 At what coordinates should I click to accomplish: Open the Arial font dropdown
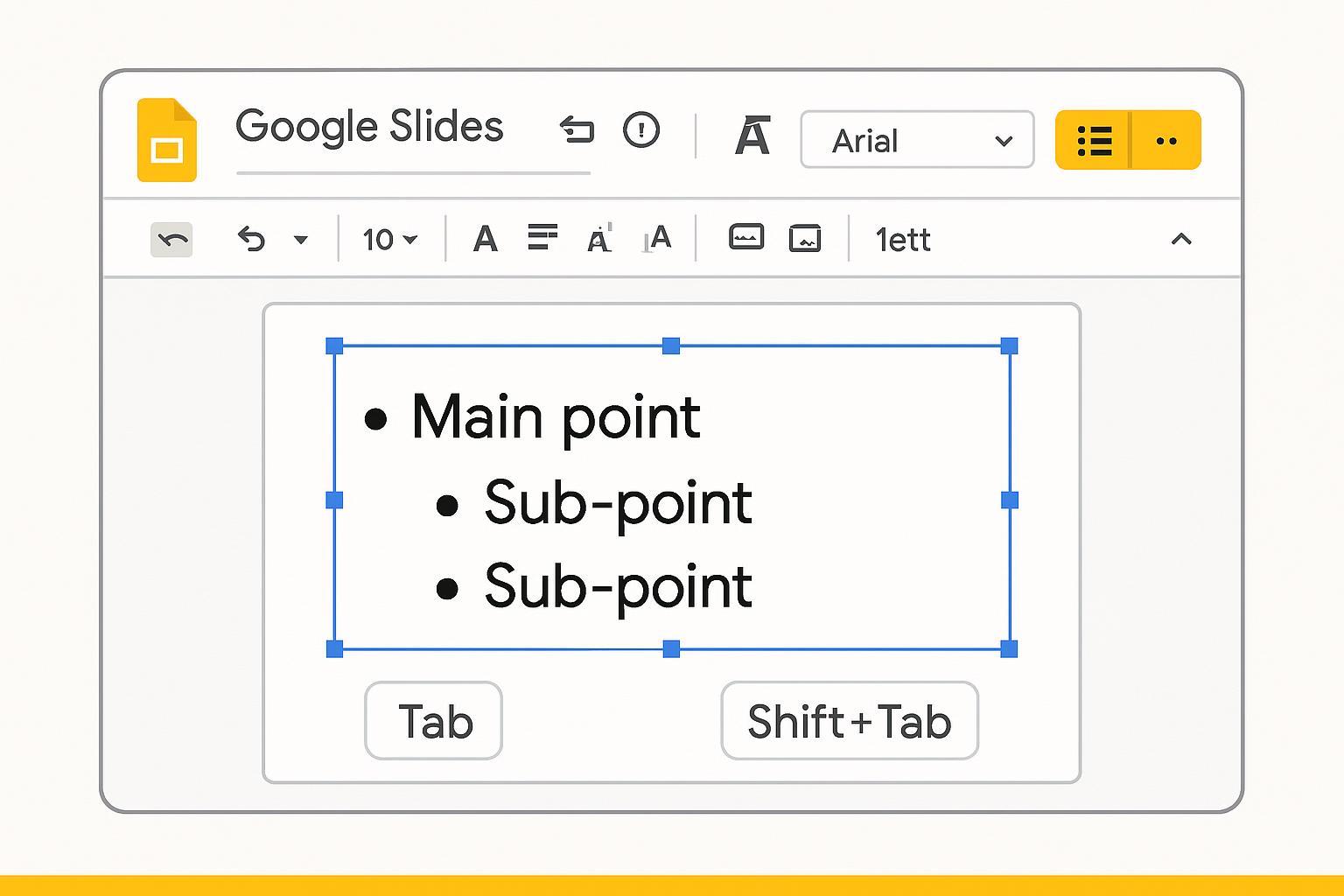coord(917,140)
